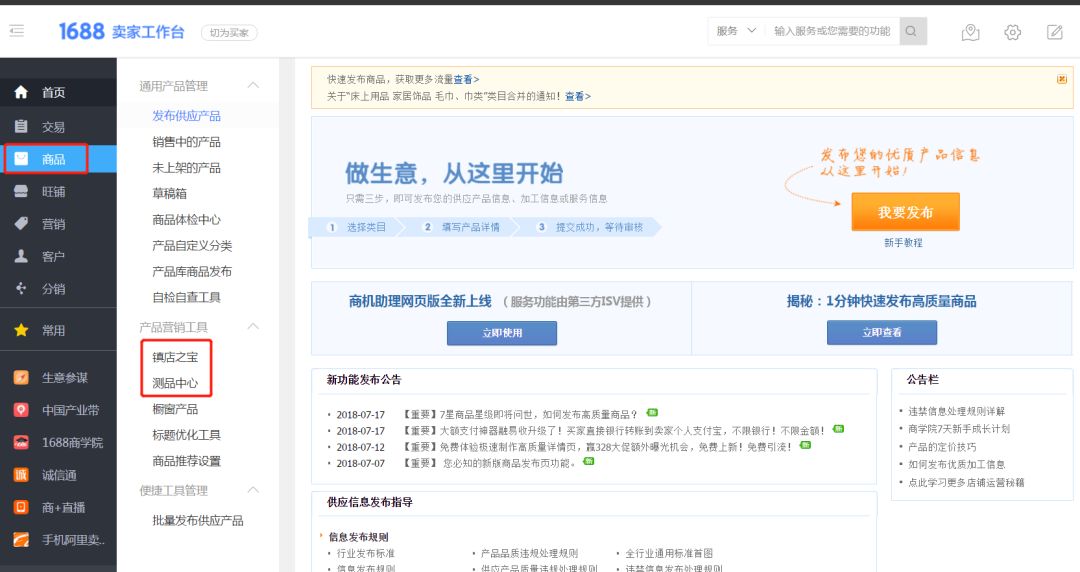
Task: Open 标题优化工具 menu item
Action: [x=187, y=435]
